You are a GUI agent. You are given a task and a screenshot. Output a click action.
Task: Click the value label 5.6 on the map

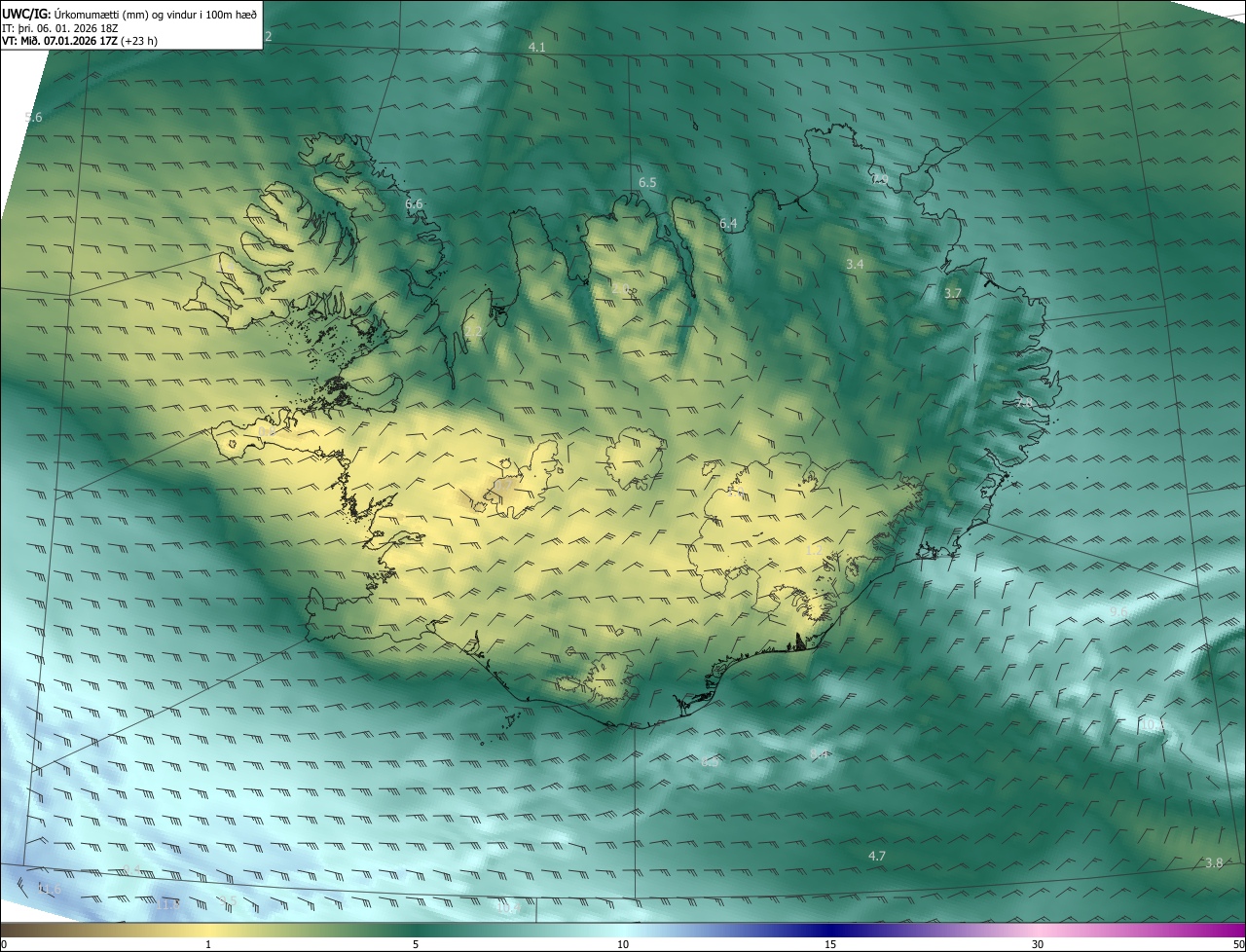coord(33,118)
